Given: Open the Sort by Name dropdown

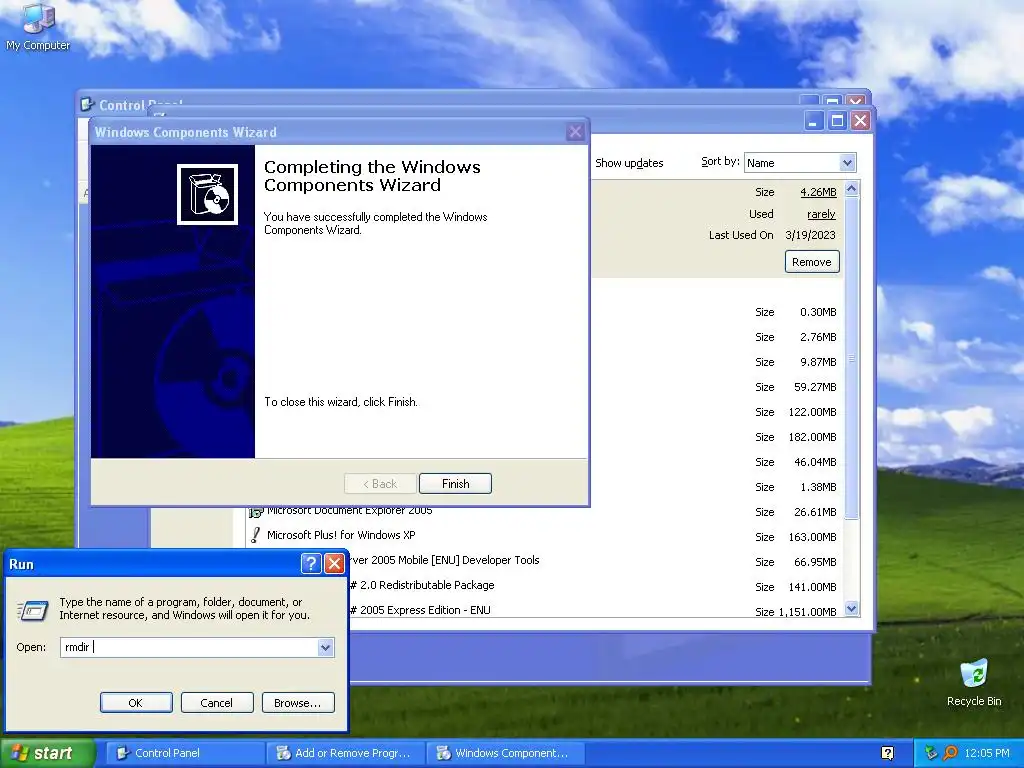Looking at the screenshot, I should [x=799, y=163].
